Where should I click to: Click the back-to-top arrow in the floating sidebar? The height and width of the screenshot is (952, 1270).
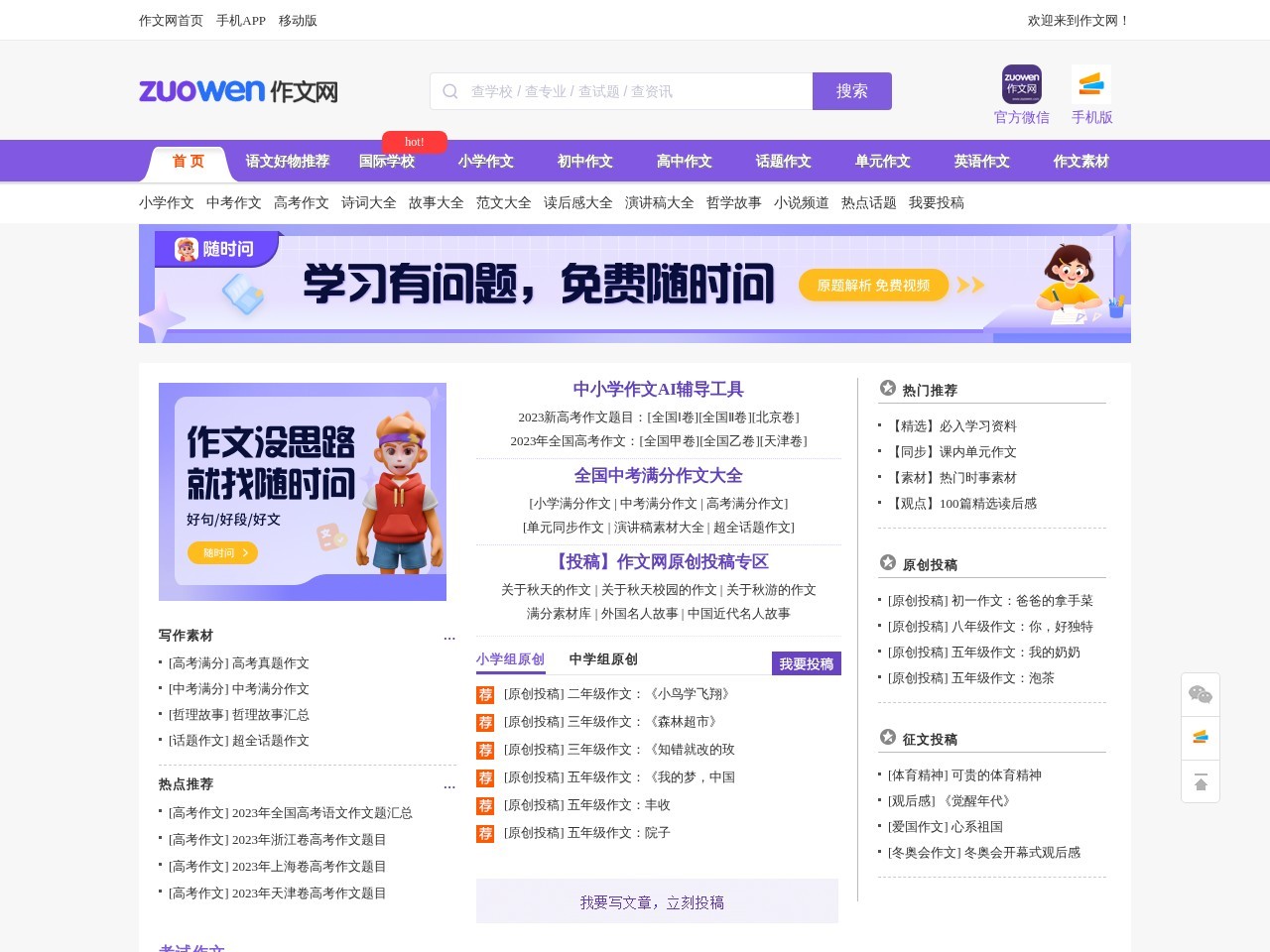coord(1200,782)
